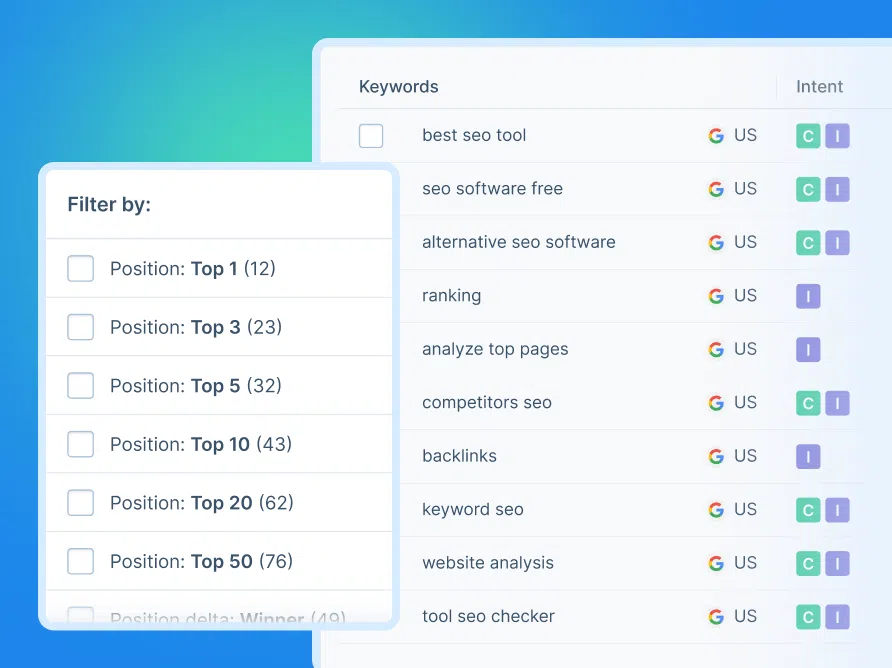Image resolution: width=892 pixels, height=668 pixels.
Task: Enable Position: Top 1 filter checkbox
Action: (x=81, y=269)
